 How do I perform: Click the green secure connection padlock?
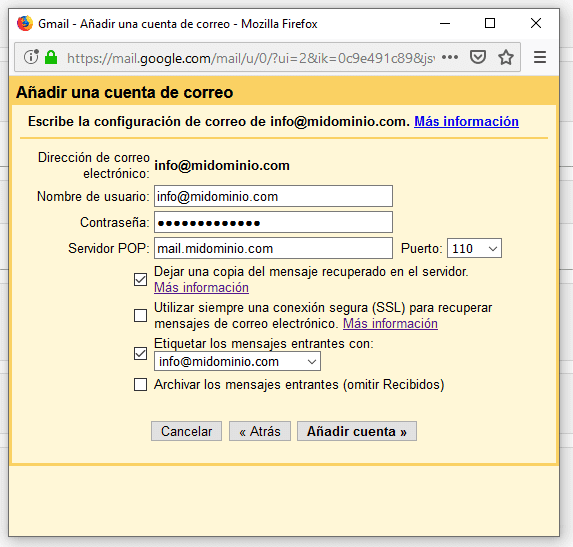(51, 57)
